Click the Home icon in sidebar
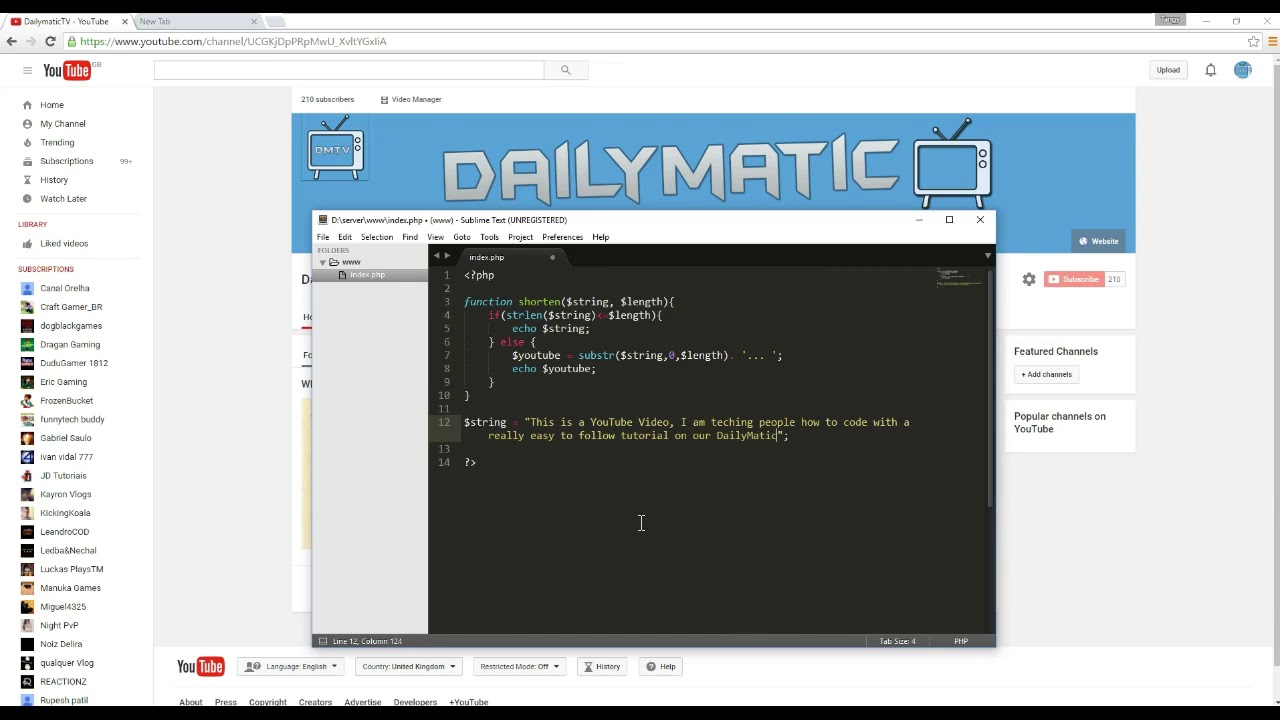The height and width of the screenshot is (720, 1280). point(27,105)
